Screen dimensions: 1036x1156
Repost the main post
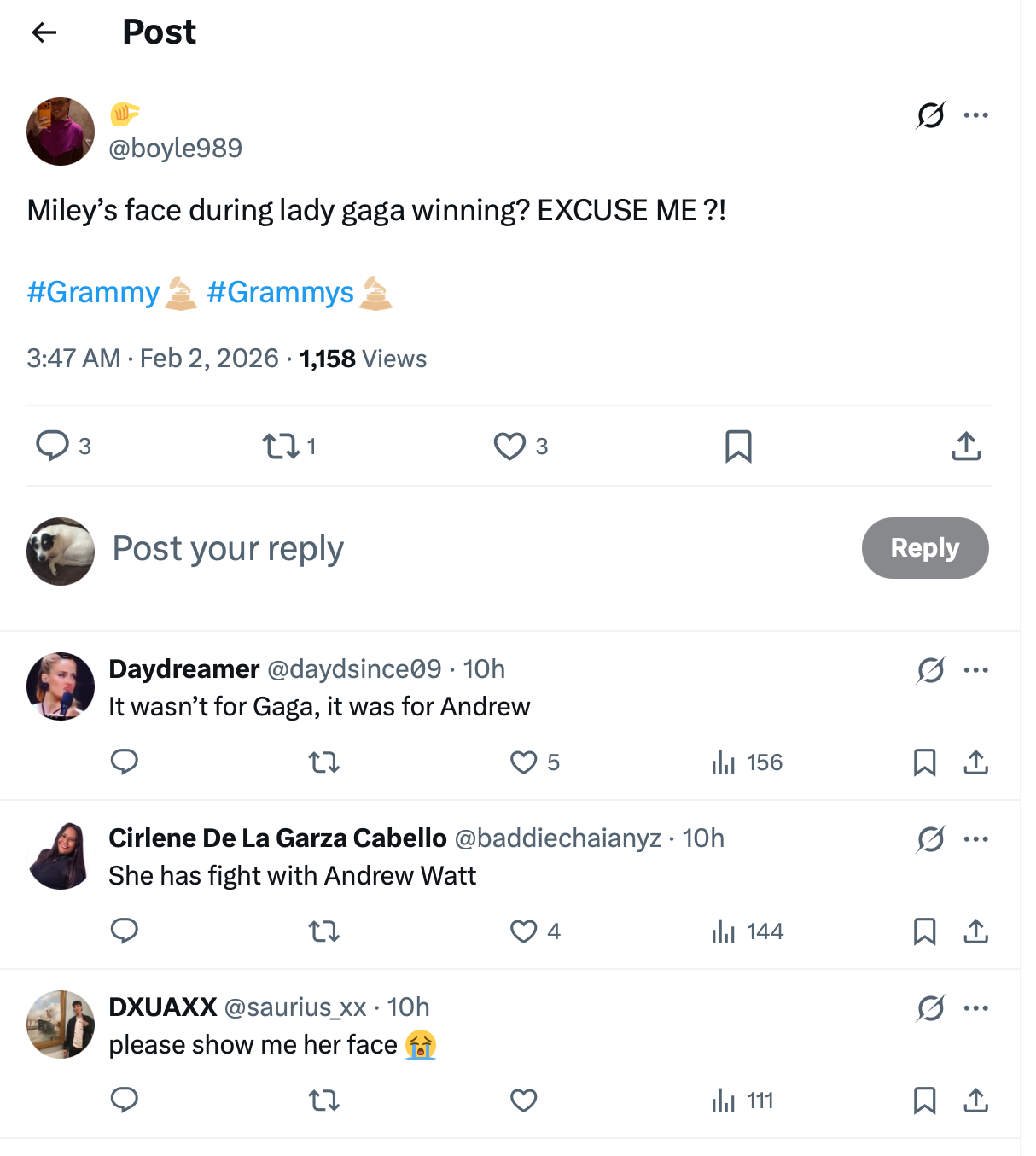[280, 446]
